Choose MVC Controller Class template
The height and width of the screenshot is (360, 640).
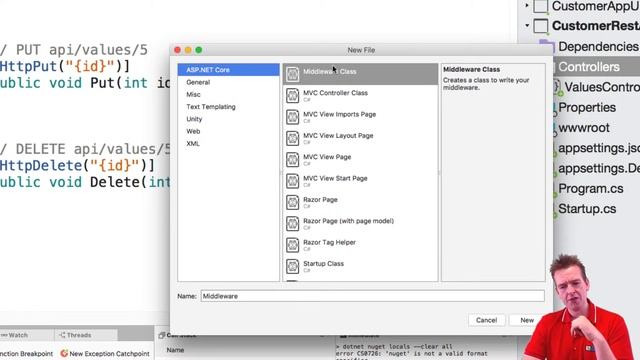[x=335, y=93]
